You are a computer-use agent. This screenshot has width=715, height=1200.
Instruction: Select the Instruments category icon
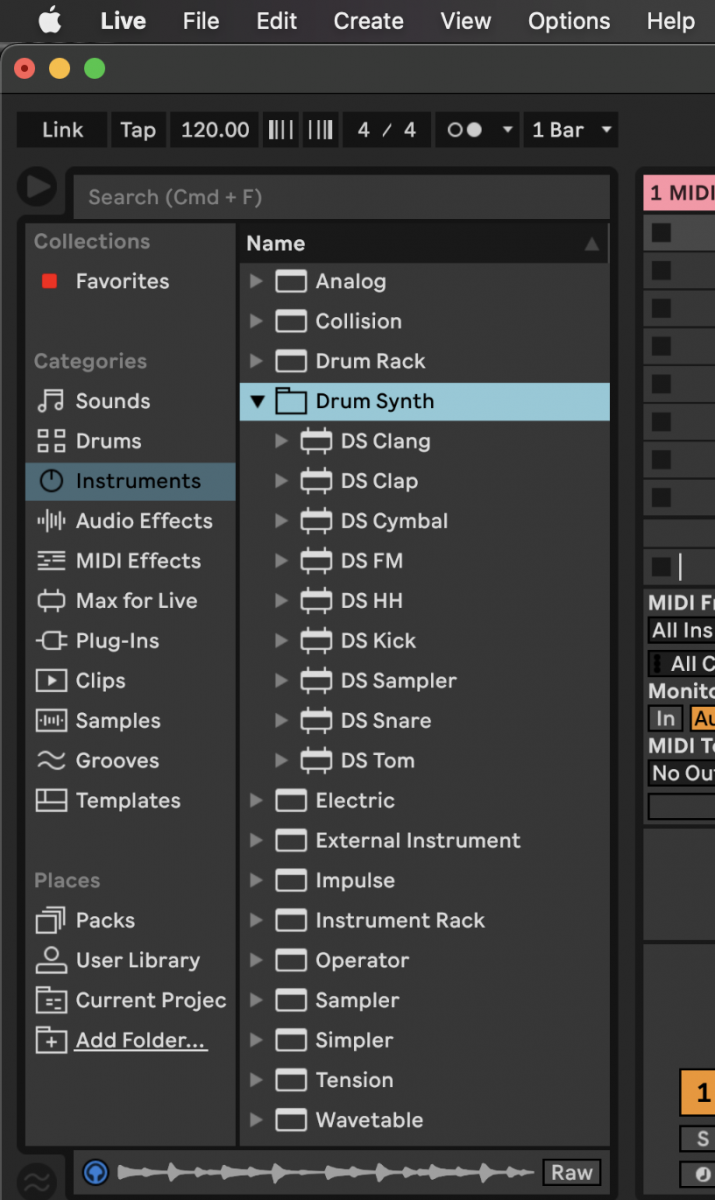coord(50,481)
